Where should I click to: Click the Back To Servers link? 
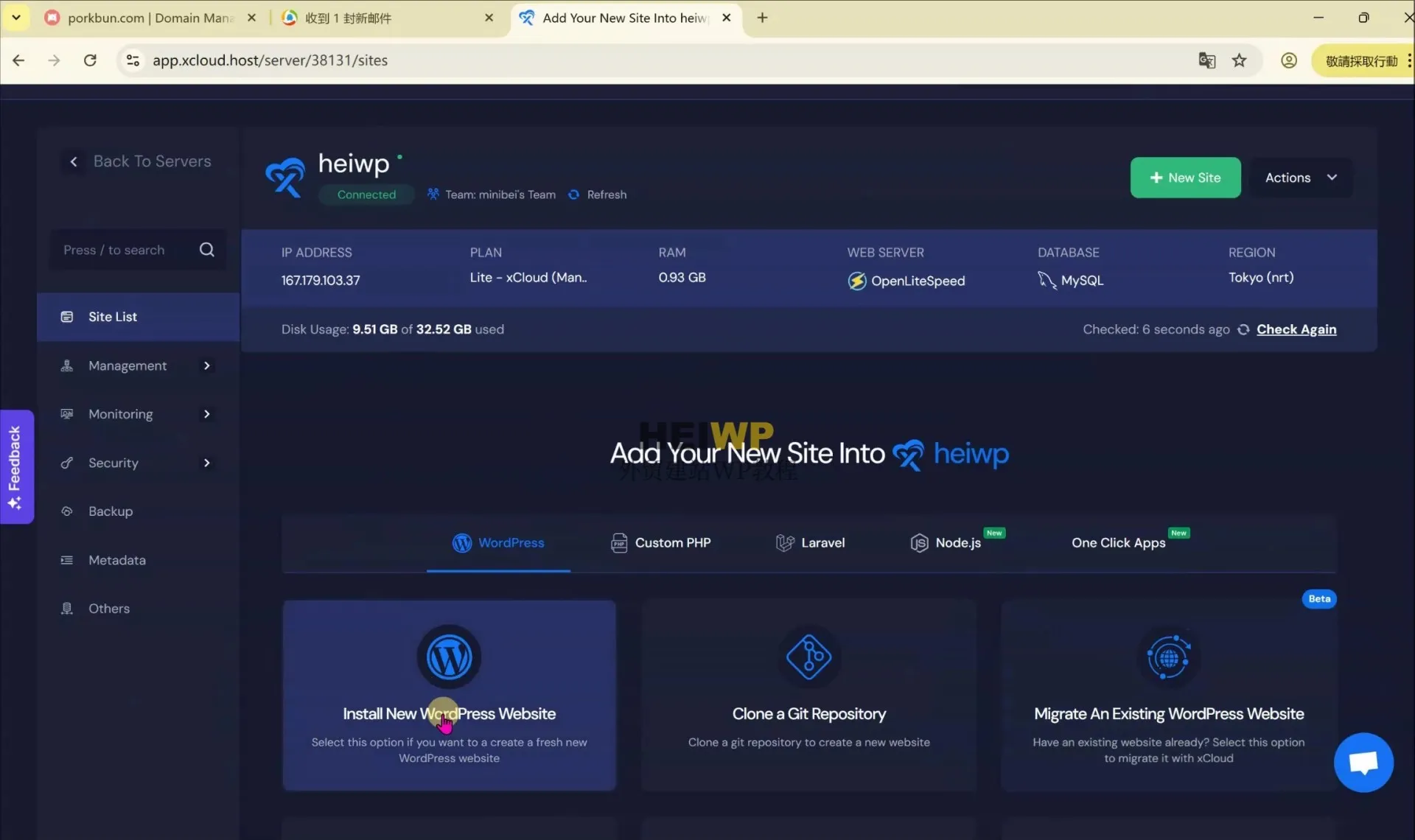click(152, 161)
